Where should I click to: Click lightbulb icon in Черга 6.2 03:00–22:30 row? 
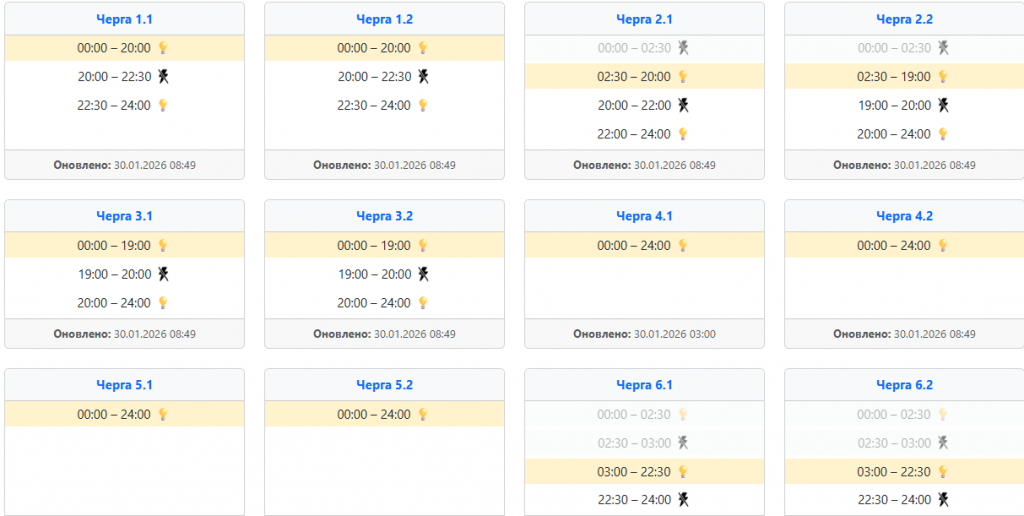pos(943,472)
